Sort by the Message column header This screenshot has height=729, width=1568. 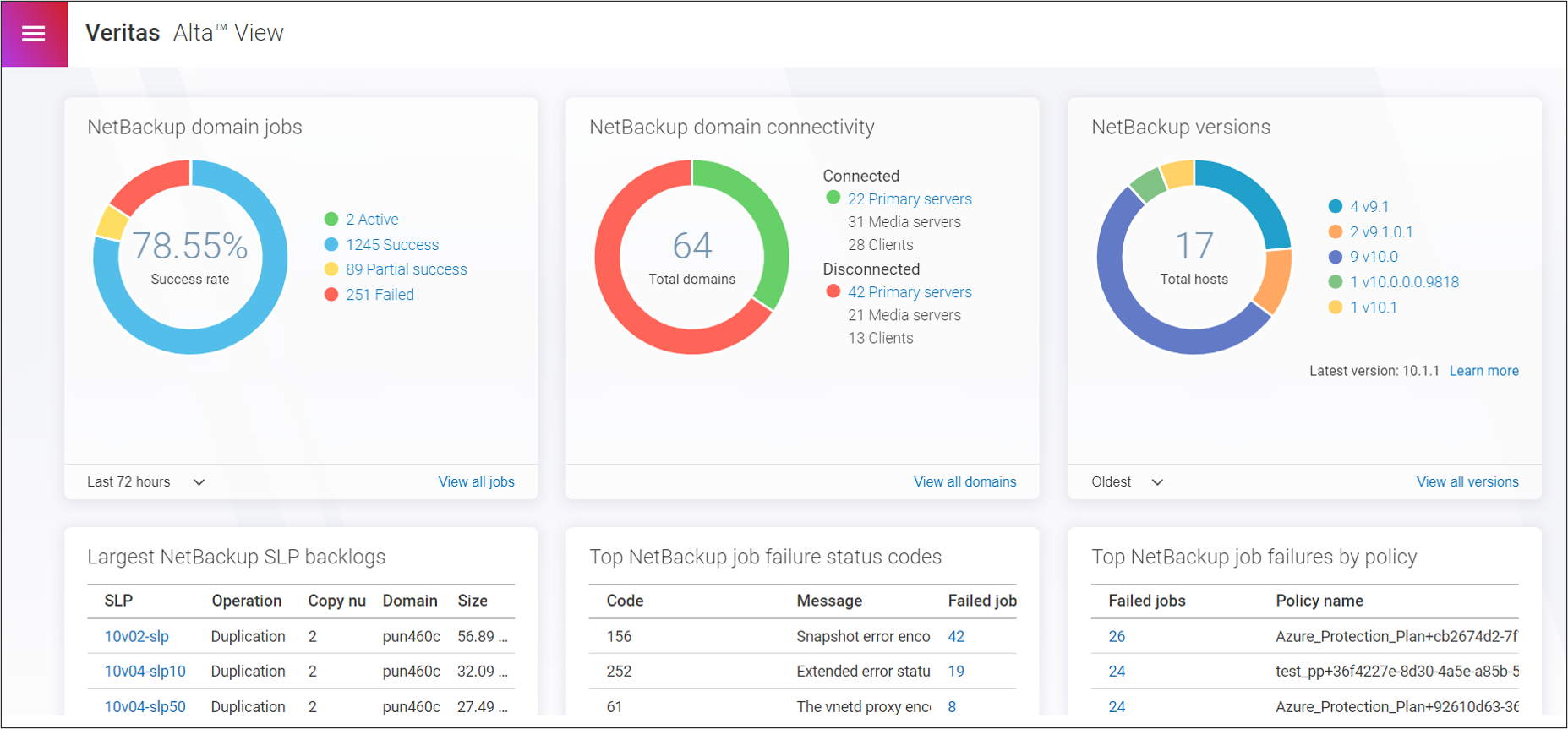(x=829, y=601)
